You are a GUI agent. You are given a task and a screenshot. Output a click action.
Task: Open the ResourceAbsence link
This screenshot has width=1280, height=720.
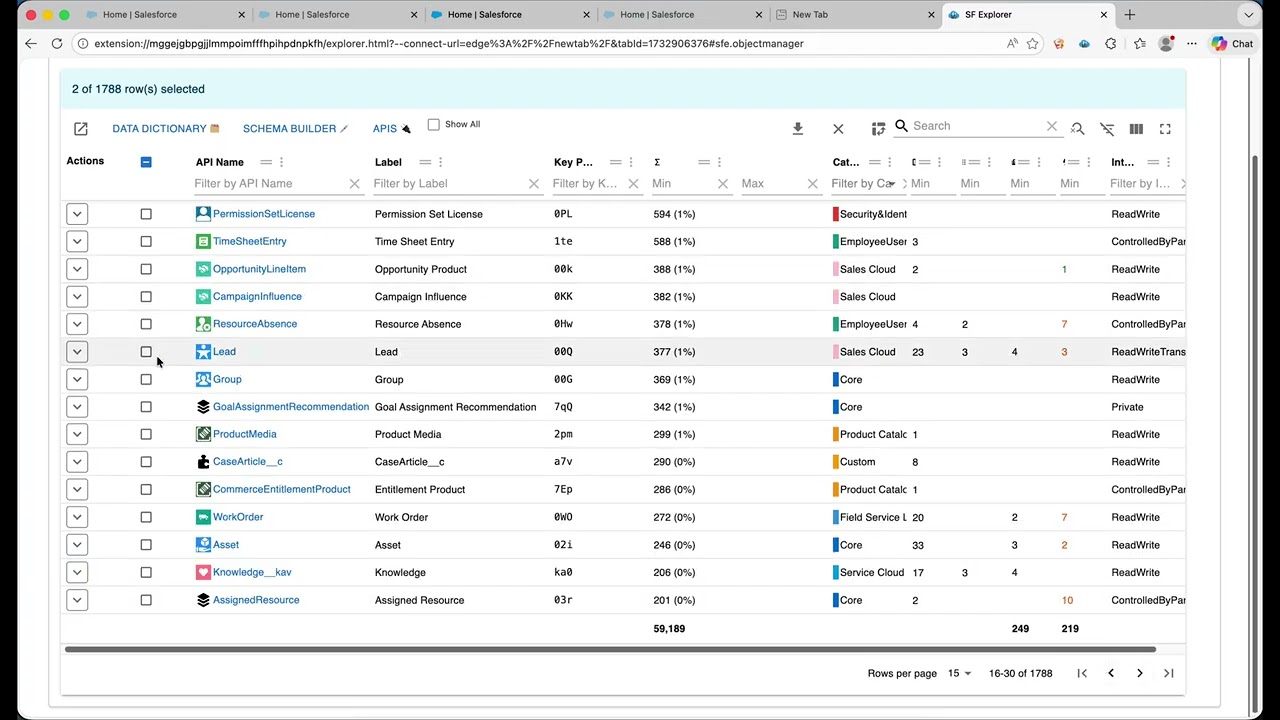(x=255, y=324)
